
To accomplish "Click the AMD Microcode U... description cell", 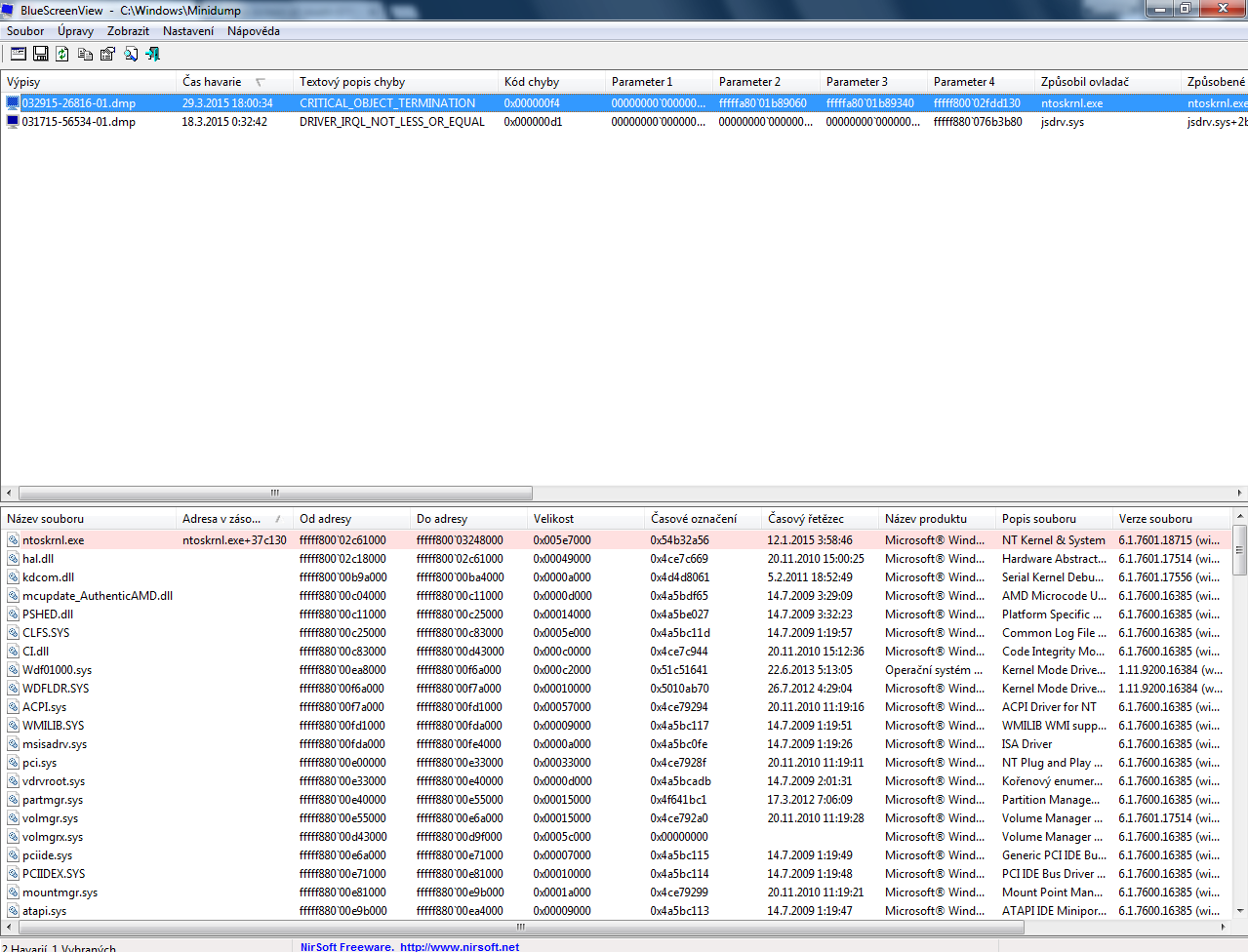I will pyautogui.click(x=1054, y=596).
